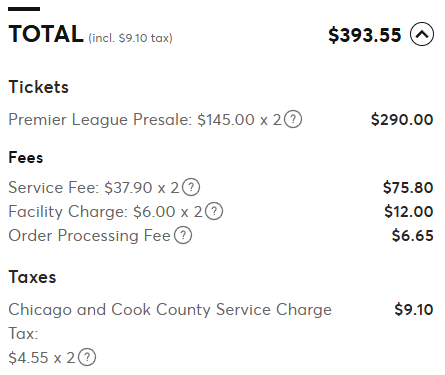Click the incl. $9.10 tax note

pos(131,38)
